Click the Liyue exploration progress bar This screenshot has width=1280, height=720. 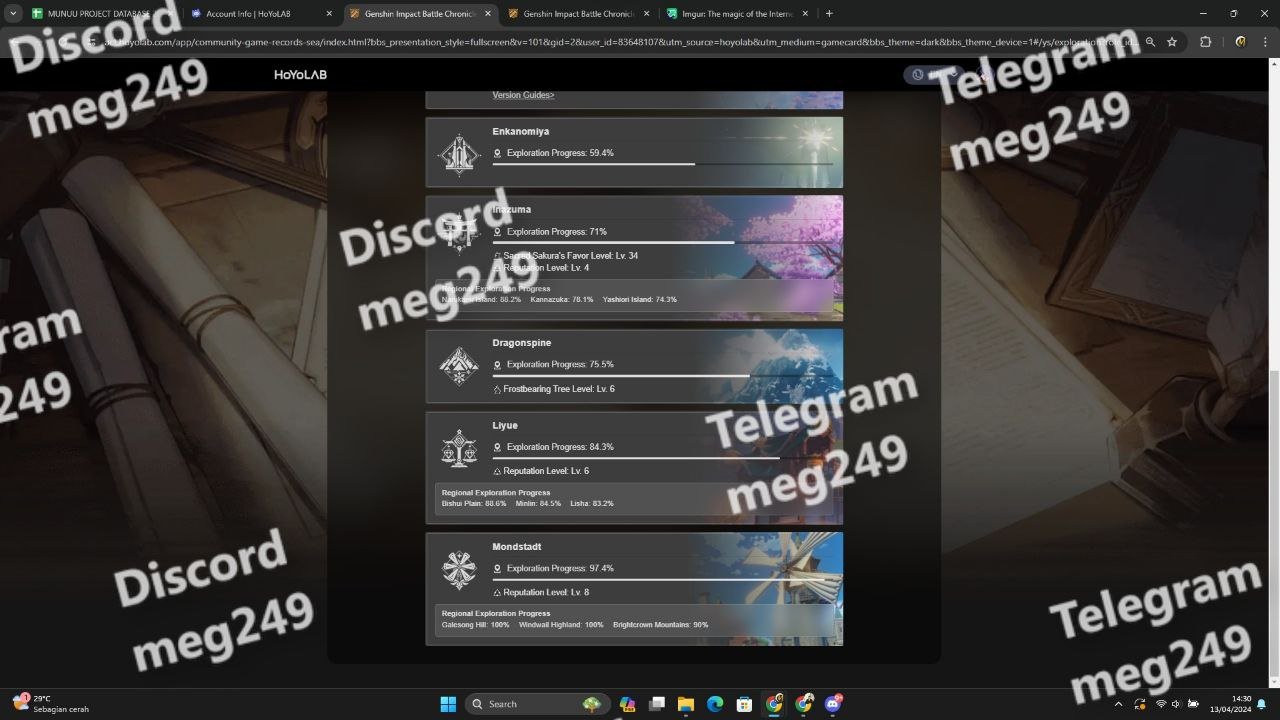tap(662, 458)
